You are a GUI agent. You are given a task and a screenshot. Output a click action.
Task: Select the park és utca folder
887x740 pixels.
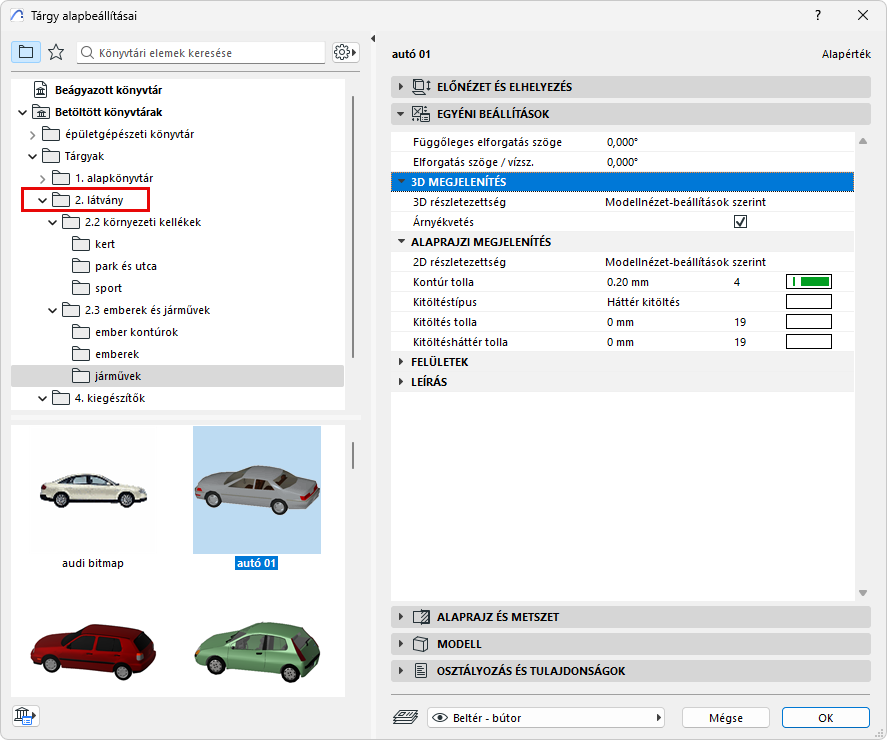(x=125, y=266)
